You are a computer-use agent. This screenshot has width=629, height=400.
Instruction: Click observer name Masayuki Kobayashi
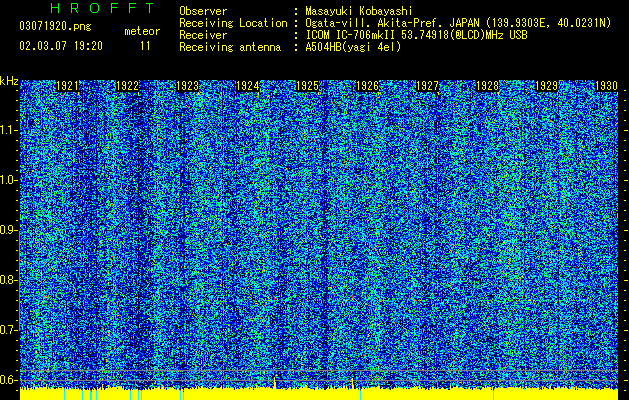tap(359, 11)
